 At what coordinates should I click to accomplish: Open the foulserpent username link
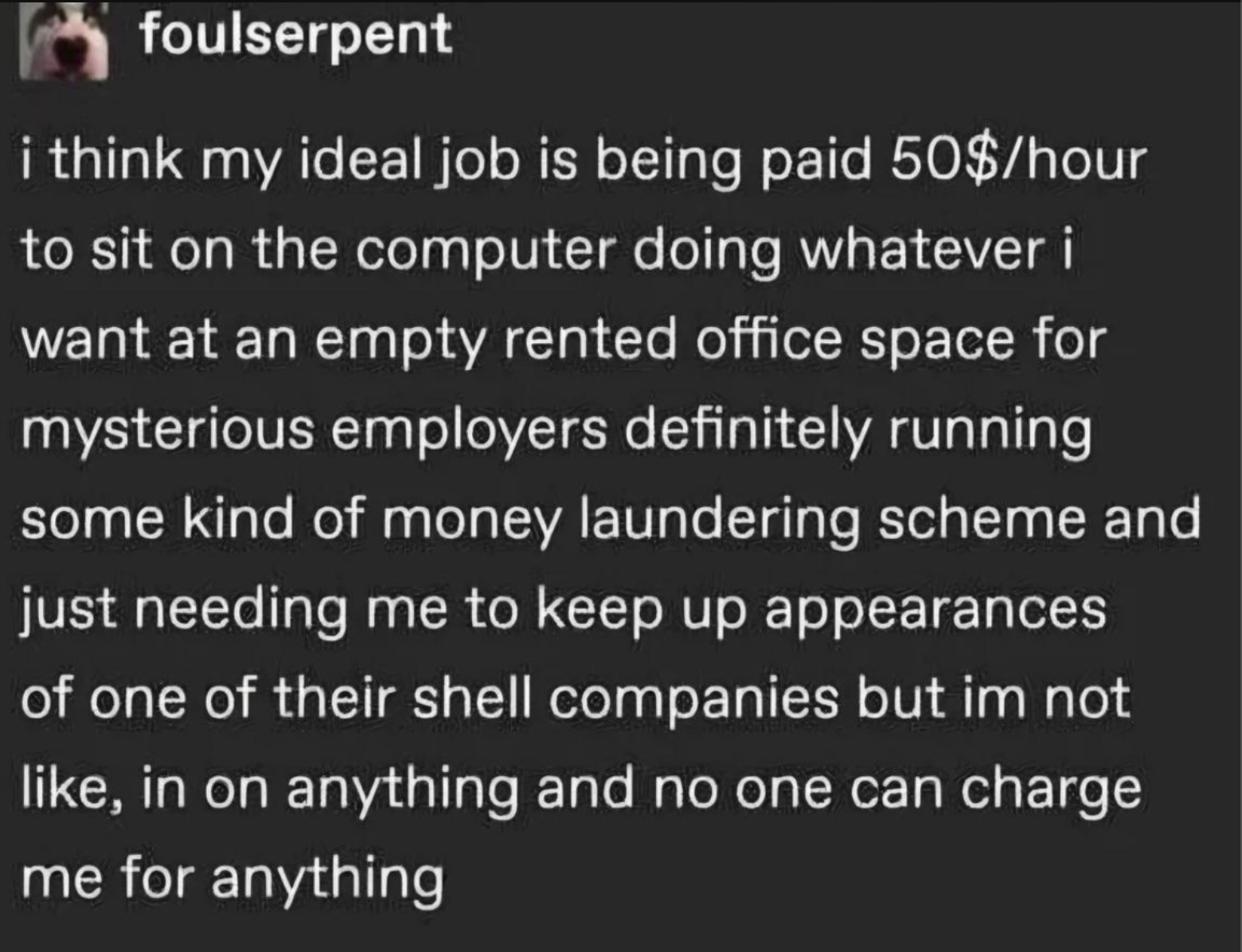(295, 34)
